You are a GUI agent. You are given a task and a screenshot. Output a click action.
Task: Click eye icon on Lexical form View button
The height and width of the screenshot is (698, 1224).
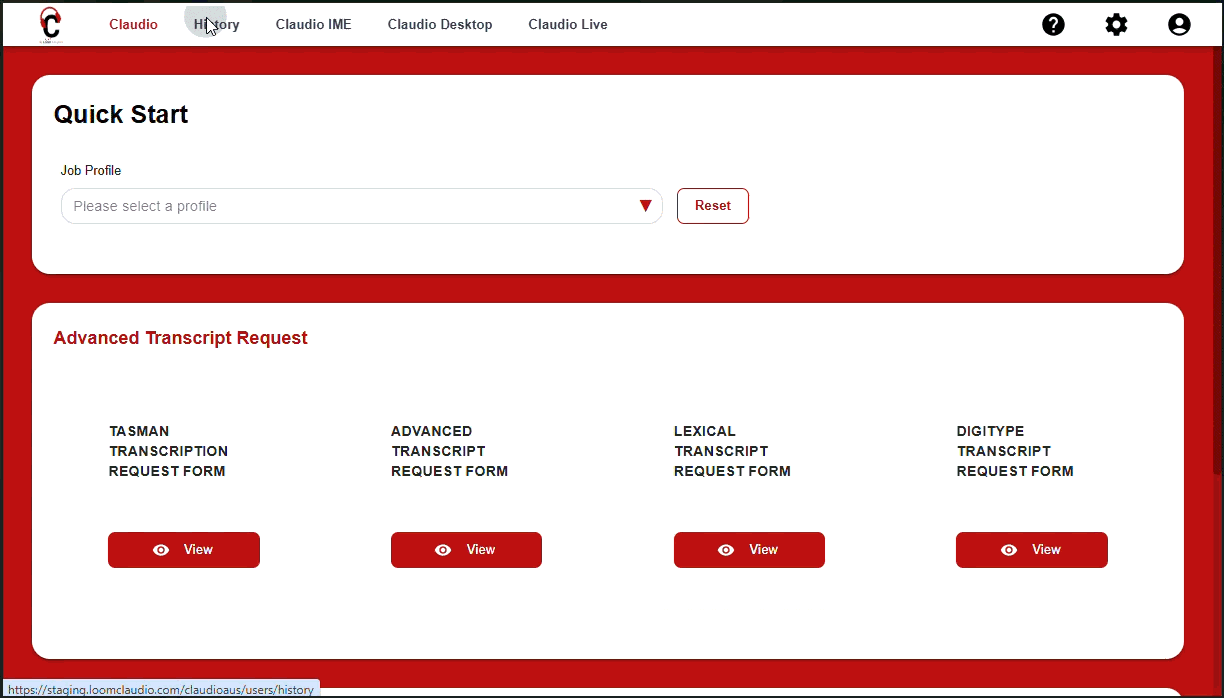tap(727, 550)
